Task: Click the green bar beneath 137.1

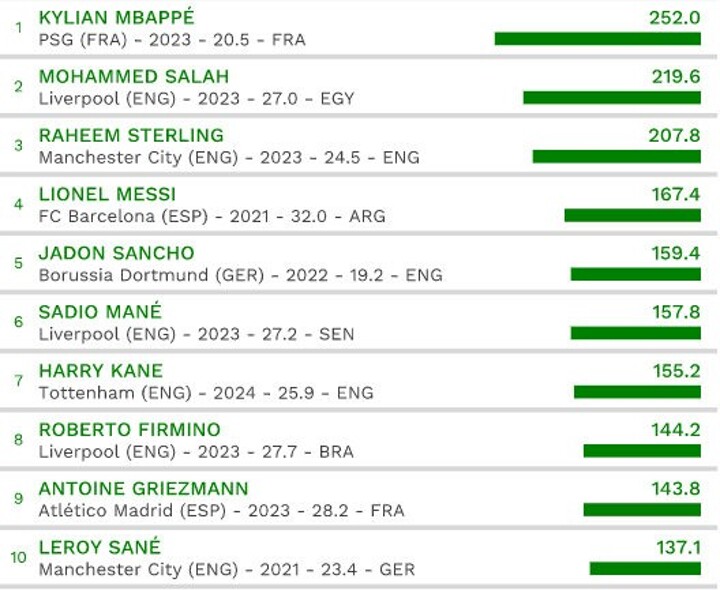Action: tap(644, 568)
